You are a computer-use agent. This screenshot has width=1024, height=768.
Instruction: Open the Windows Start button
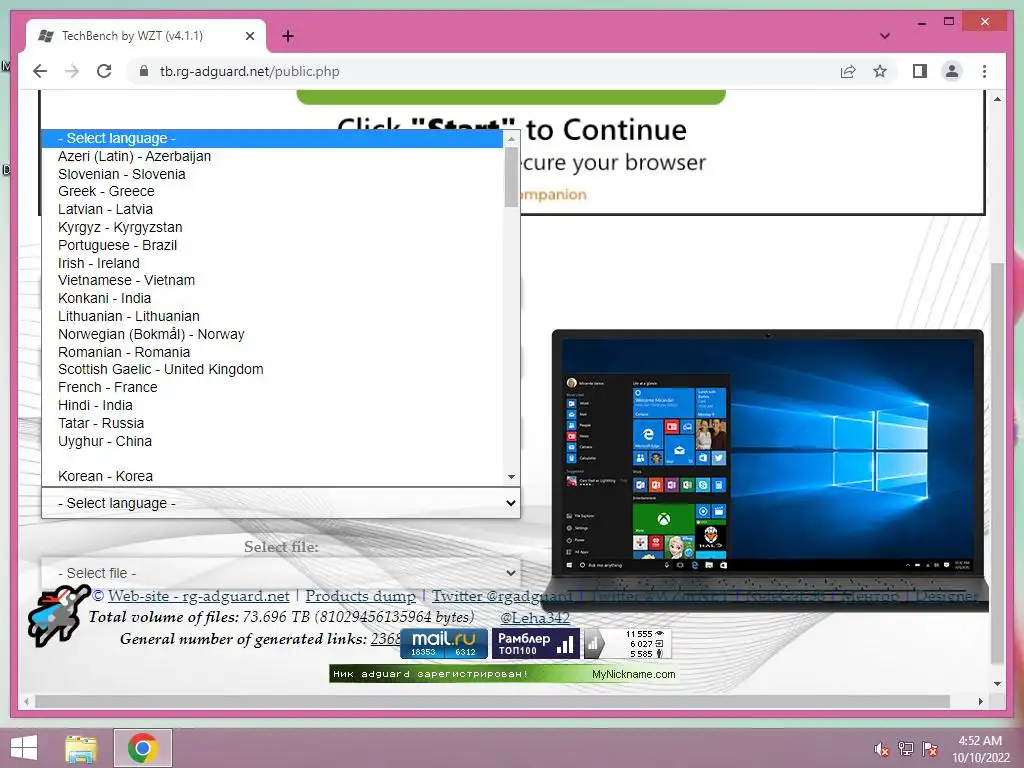24,748
